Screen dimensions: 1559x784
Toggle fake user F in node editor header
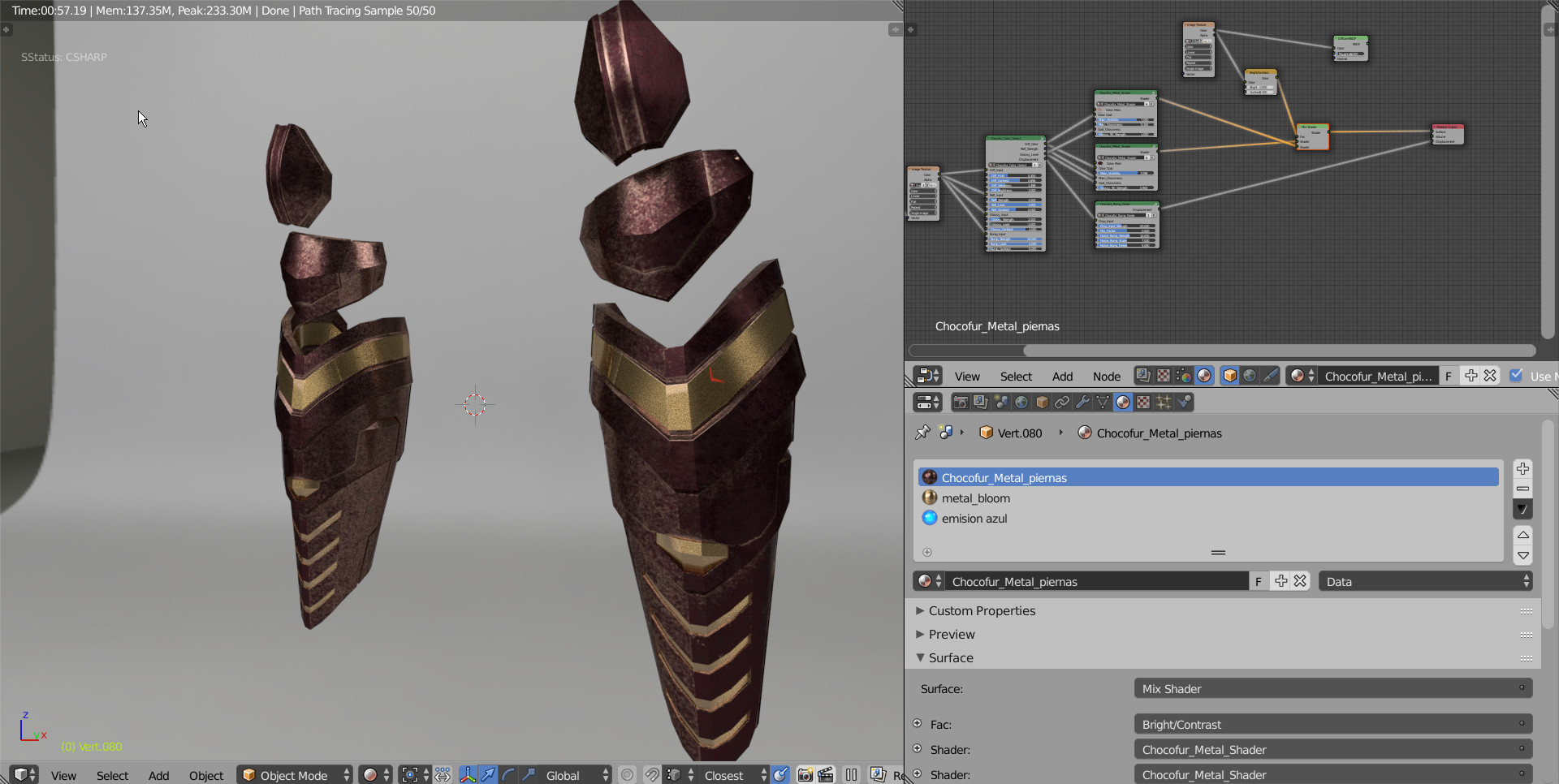pyautogui.click(x=1449, y=376)
